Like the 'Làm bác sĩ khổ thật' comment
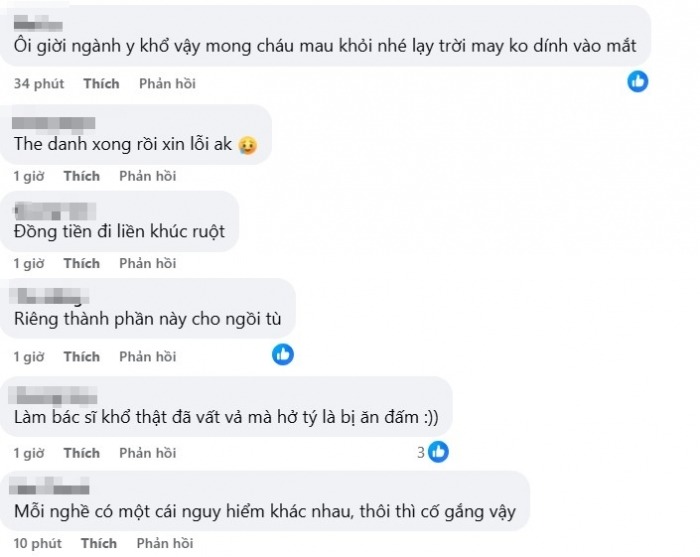 pos(82,453)
